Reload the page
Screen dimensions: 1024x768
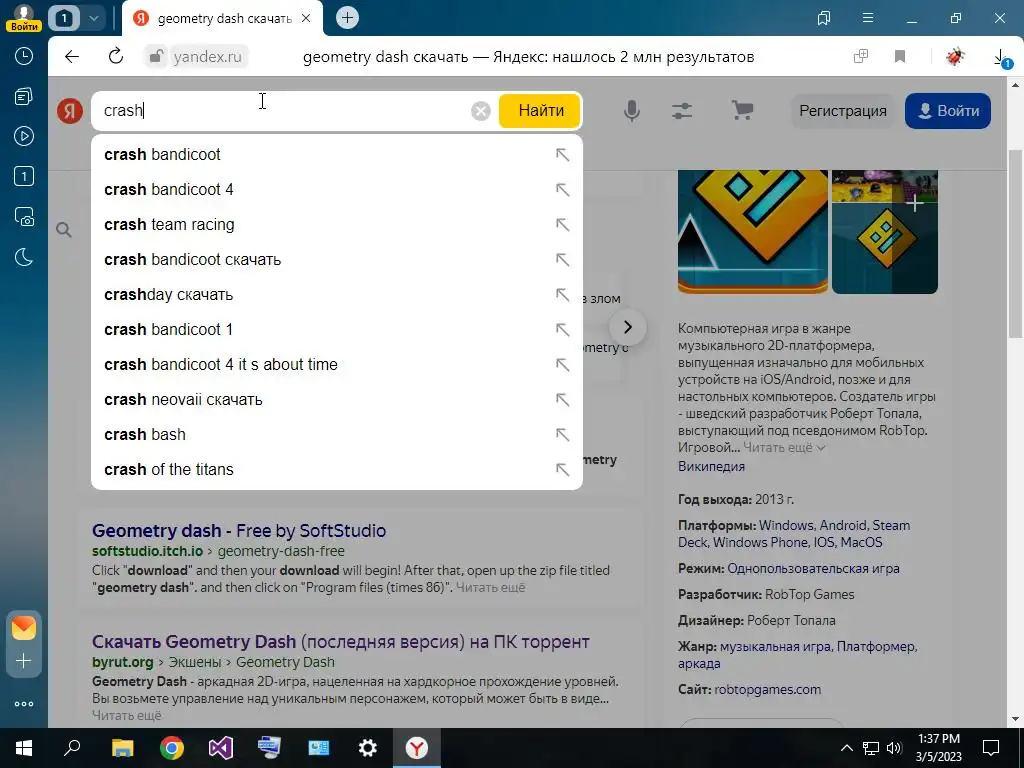(116, 56)
